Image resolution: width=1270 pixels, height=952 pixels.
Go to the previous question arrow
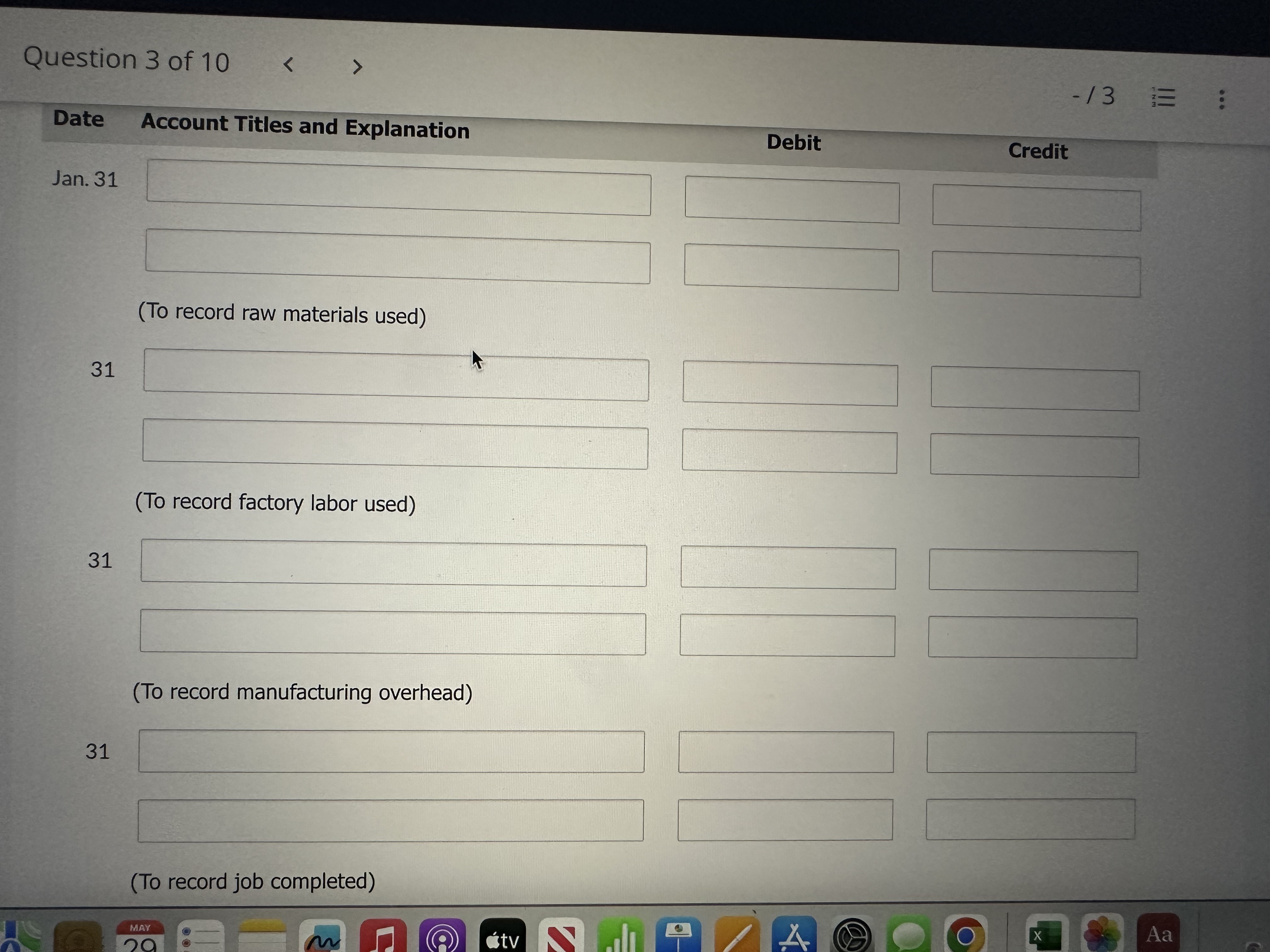tap(289, 64)
